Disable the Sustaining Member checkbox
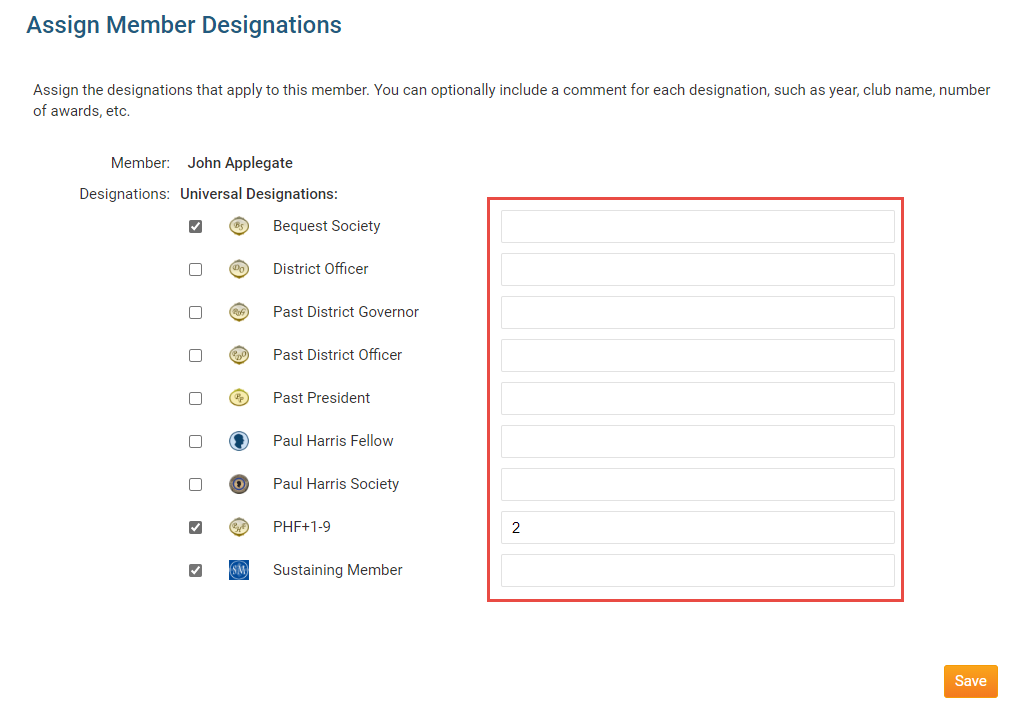 click(x=196, y=571)
